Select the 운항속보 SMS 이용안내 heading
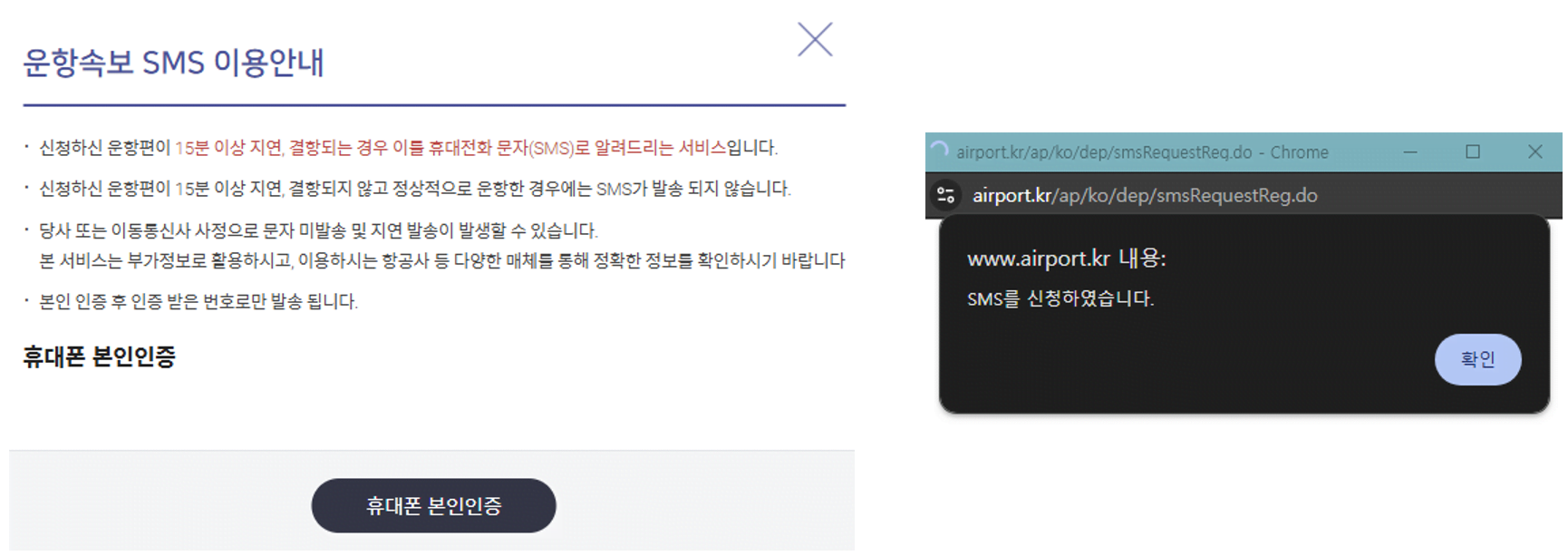This screenshot has height=556, width=1568. (x=174, y=63)
